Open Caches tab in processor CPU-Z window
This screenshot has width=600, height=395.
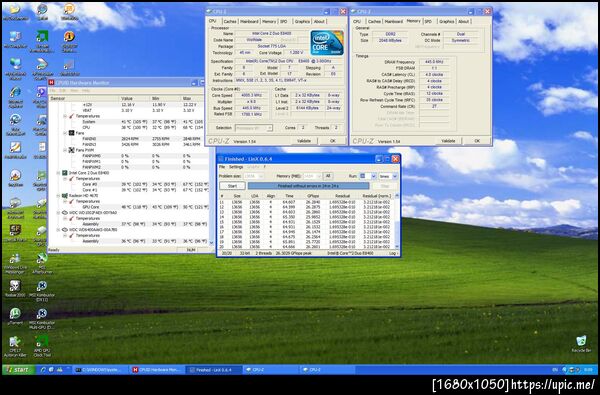[230, 21]
